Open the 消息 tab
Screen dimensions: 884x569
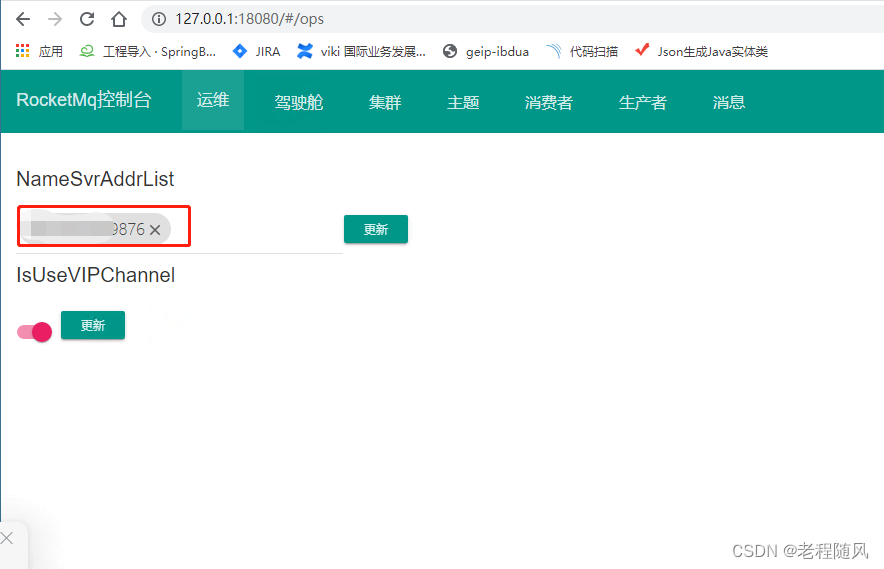[x=729, y=102]
